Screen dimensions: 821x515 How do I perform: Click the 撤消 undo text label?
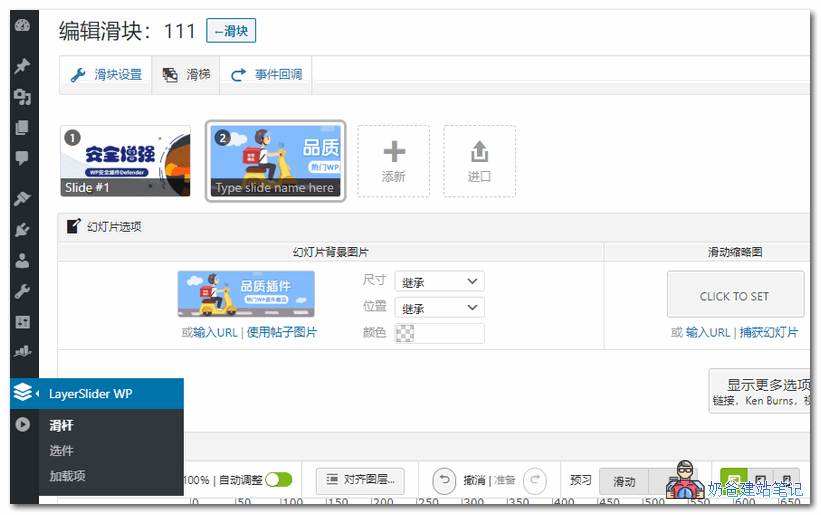[x=474, y=480]
